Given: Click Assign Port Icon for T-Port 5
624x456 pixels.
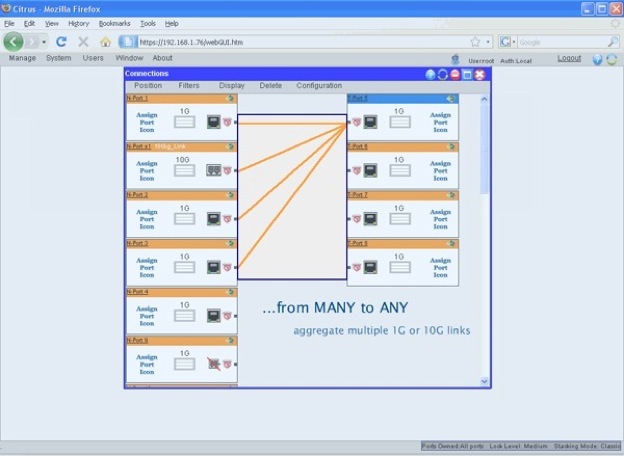Looking at the screenshot, I should coord(440,122).
